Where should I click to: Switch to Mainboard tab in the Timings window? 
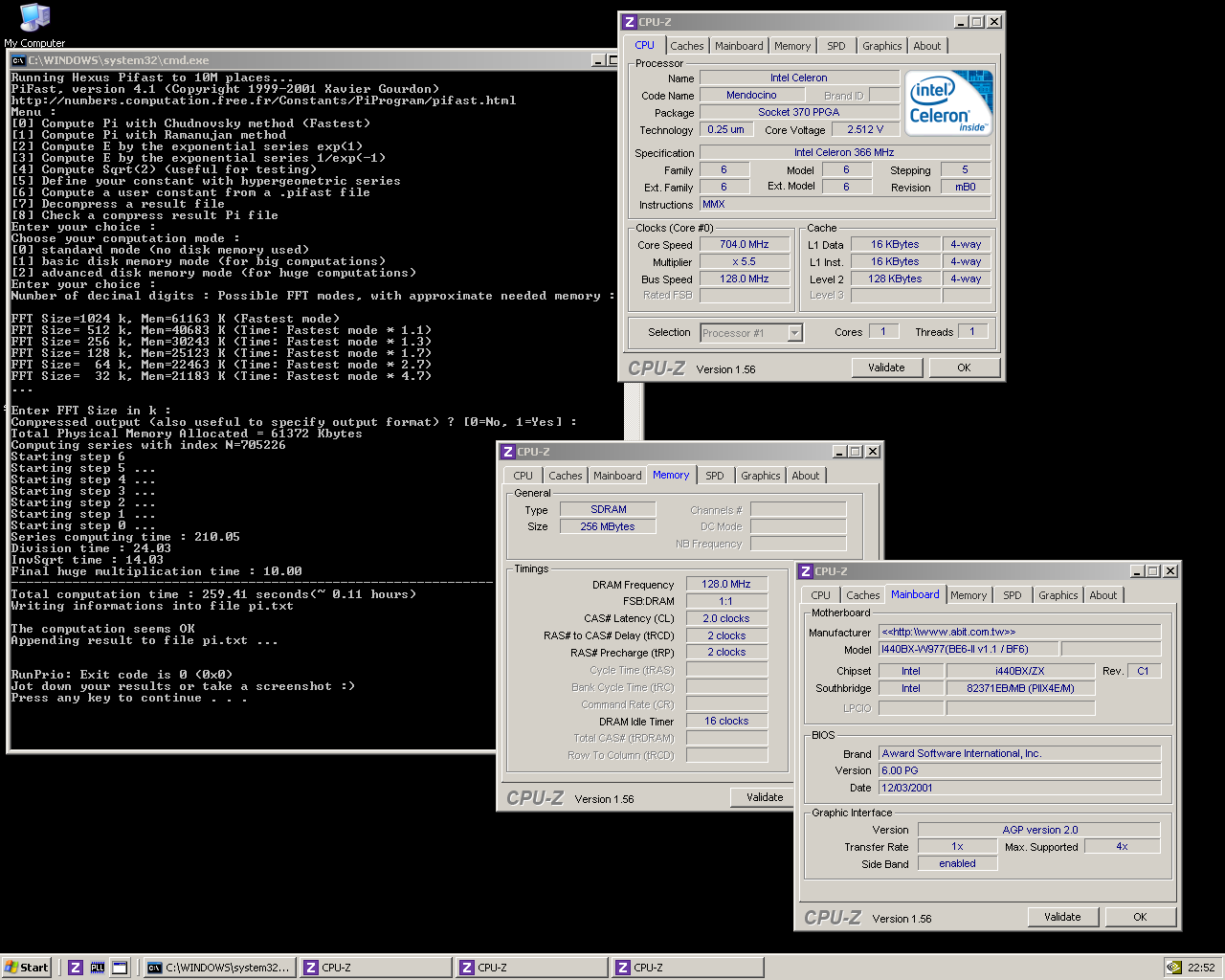tap(617, 476)
